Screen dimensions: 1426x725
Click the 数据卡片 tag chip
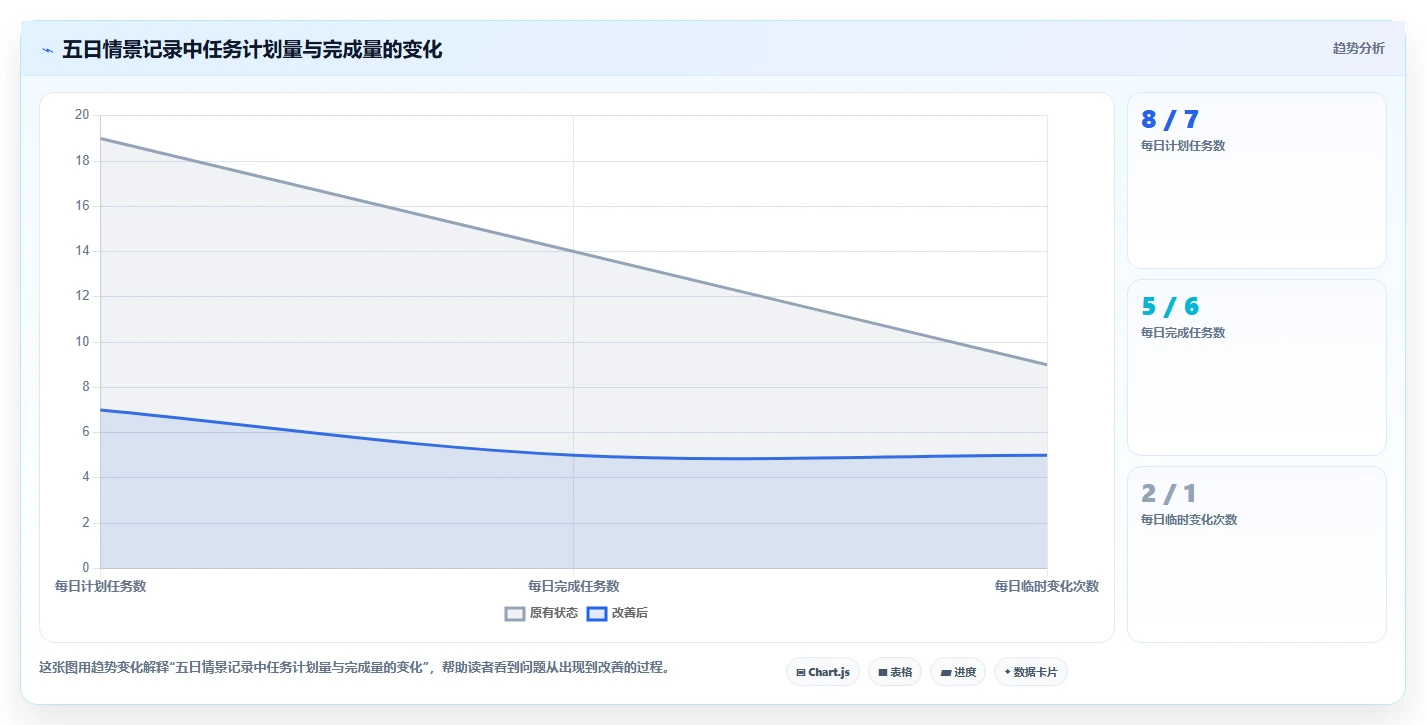[x=1030, y=672]
